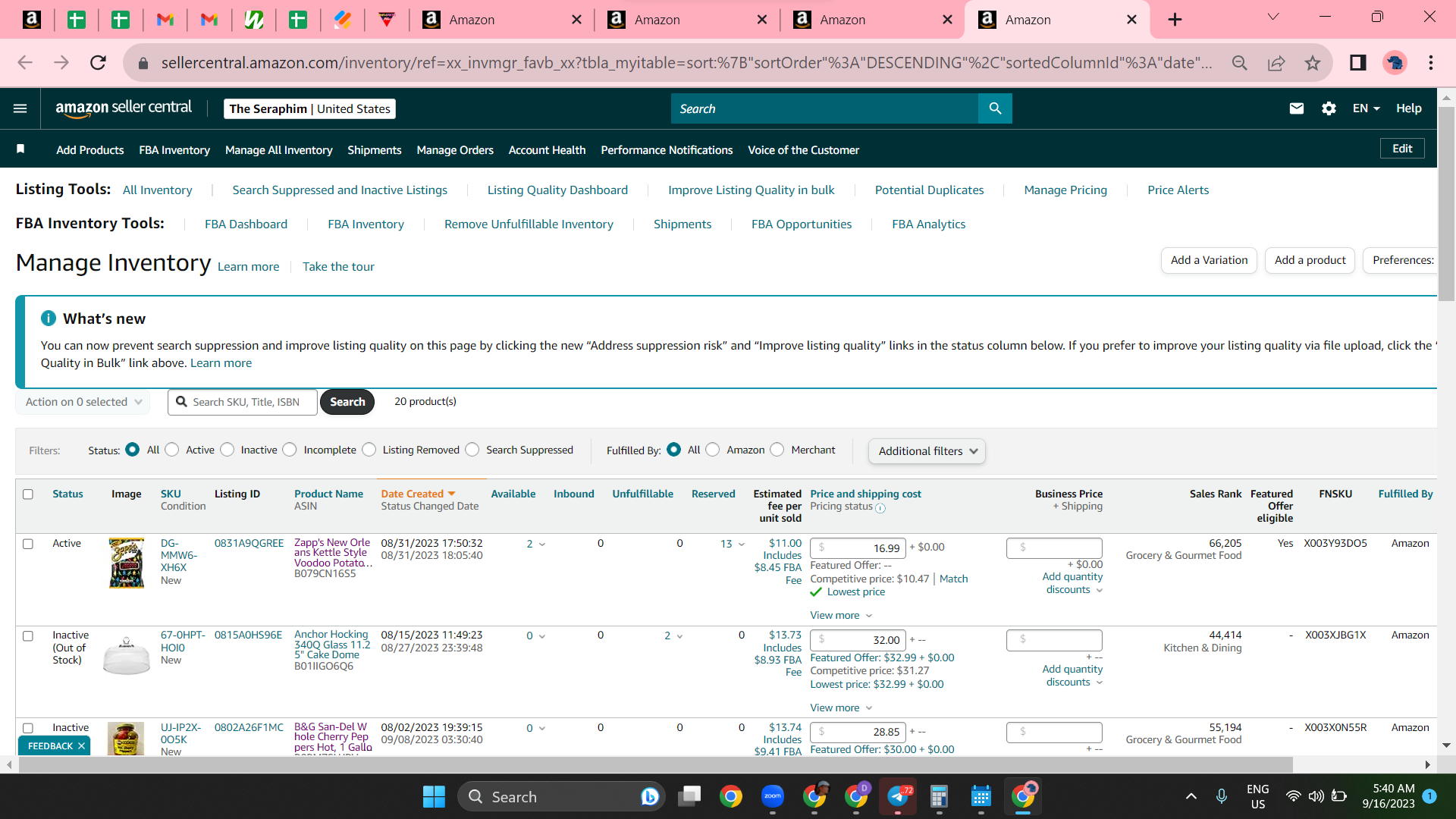Open the Chrome tab search chevron
The image size is (1456, 819).
point(1273,17)
